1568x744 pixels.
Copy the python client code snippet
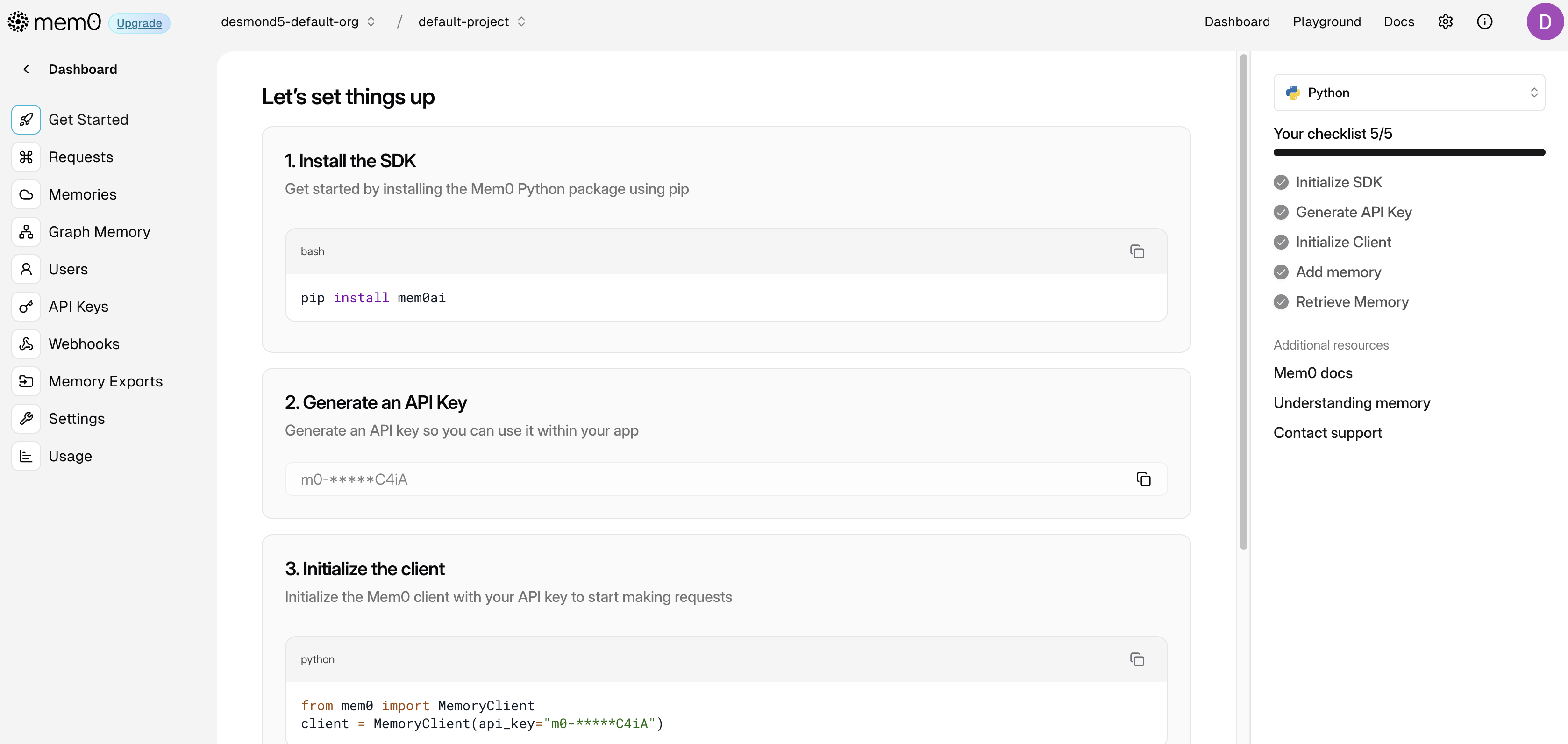point(1136,659)
